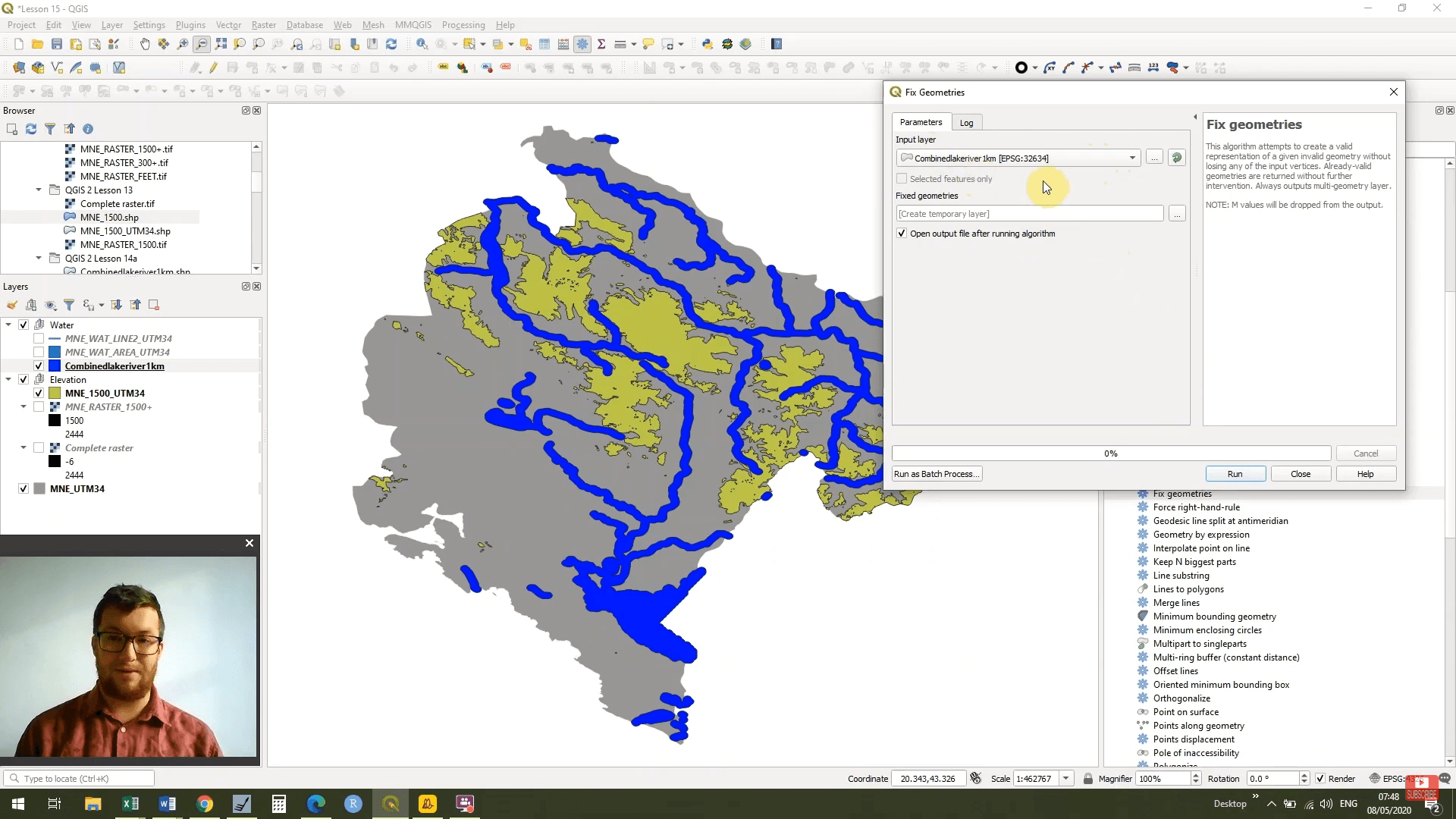Click the Zoom Full extent icon
This screenshot has width=1456, height=819.
(x=221, y=44)
